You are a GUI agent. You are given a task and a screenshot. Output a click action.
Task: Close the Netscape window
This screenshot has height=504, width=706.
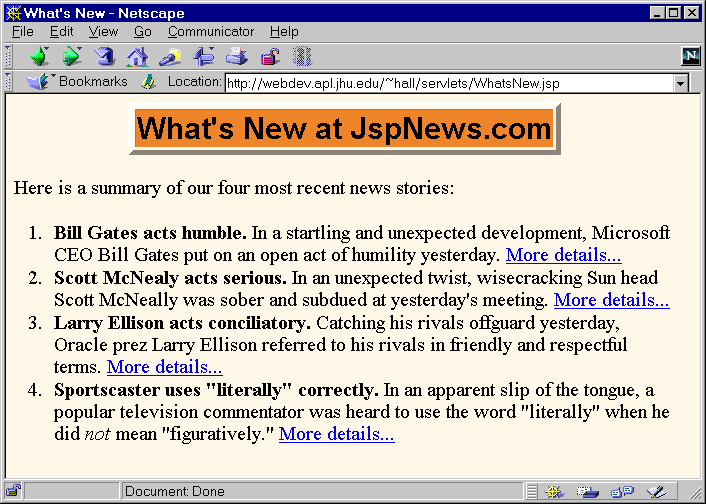pos(691,13)
